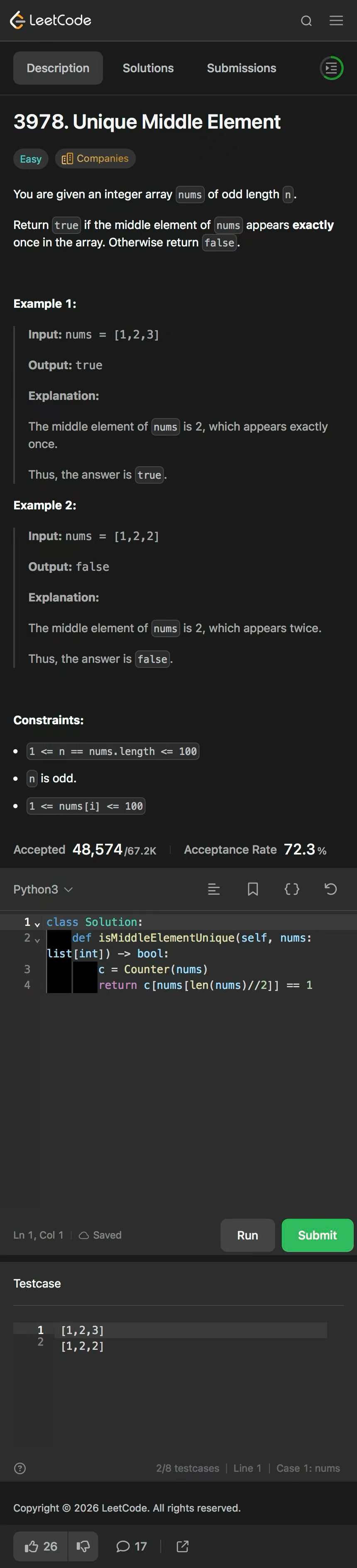This screenshot has height=1568, width=357.
Task: Switch to the Solutions tab
Action: 148,68
